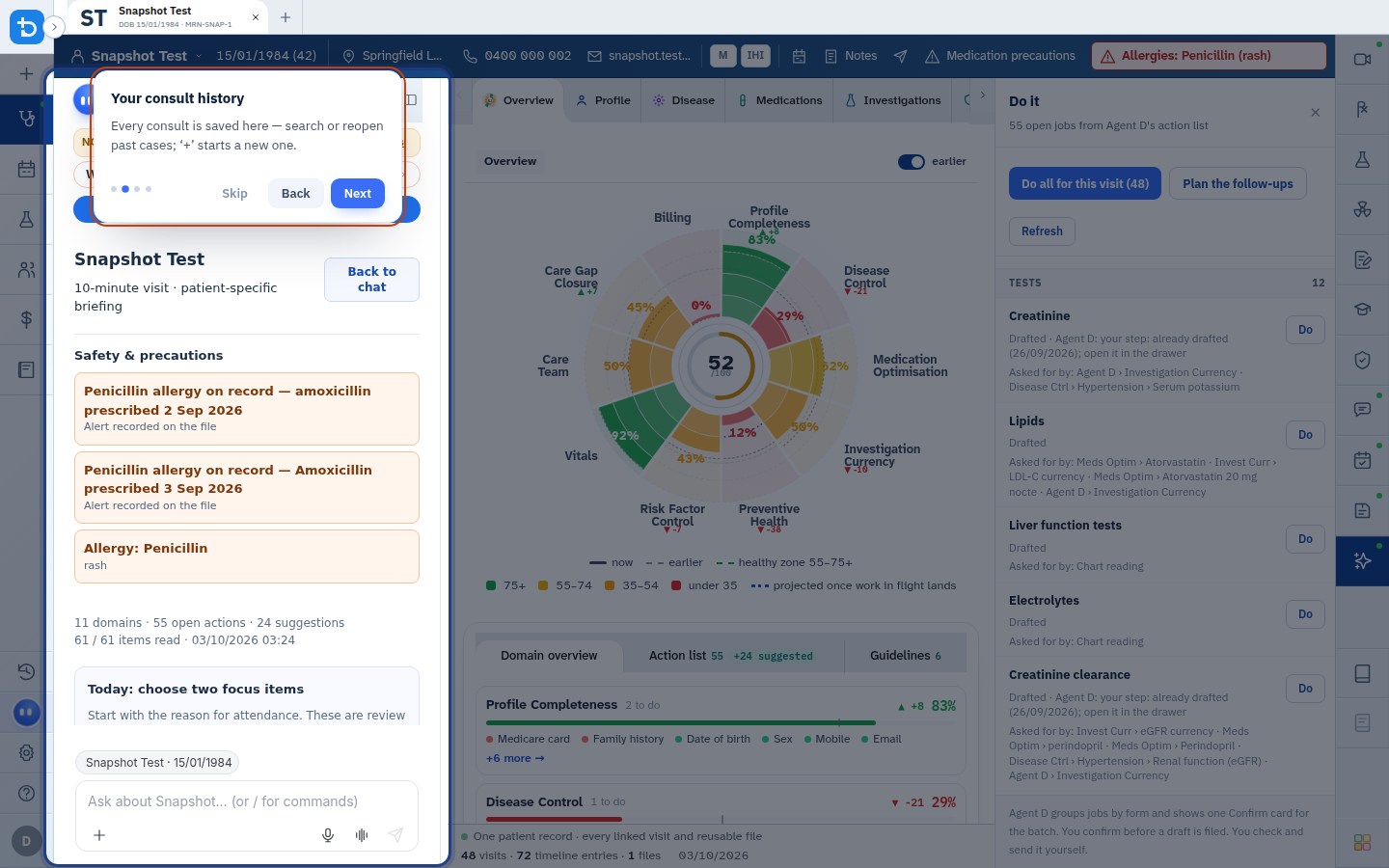Open the book icon in right rail
The height and width of the screenshot is (868, 1389).
coord(1362,673)
